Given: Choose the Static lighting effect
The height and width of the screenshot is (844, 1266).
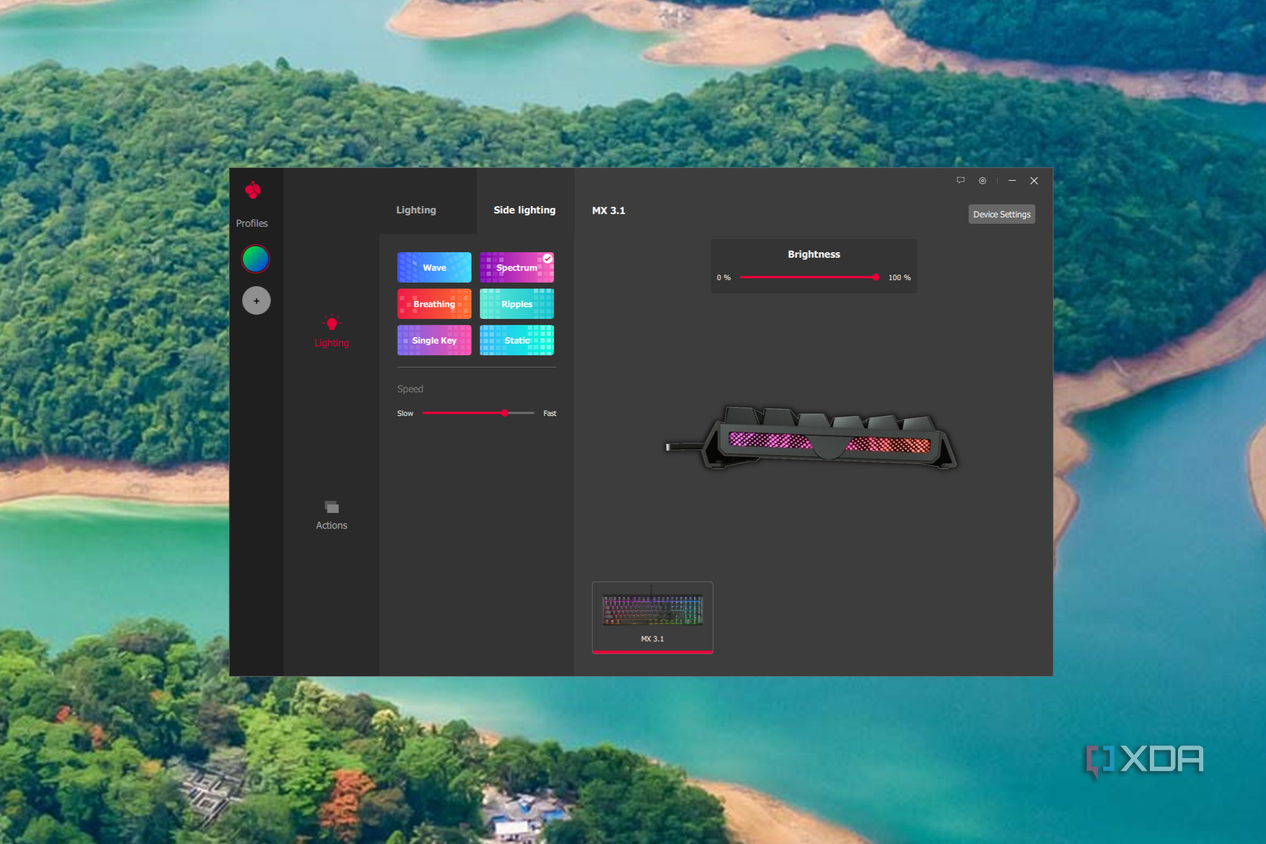Looking at the screenshot, I should [x=517, y=341].
